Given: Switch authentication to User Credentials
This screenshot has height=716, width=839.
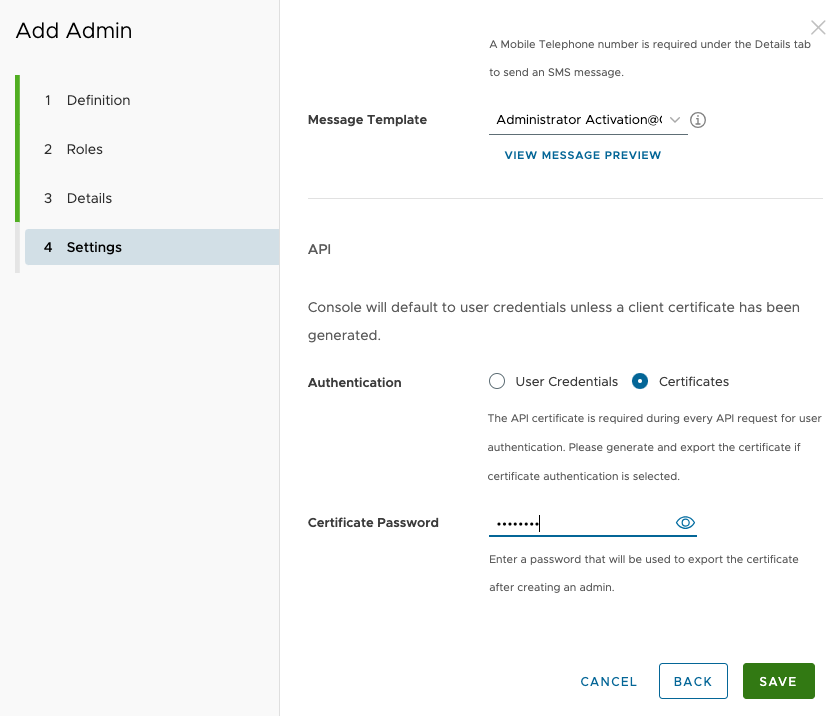Looking at the screenshot, I should [497, 381].
